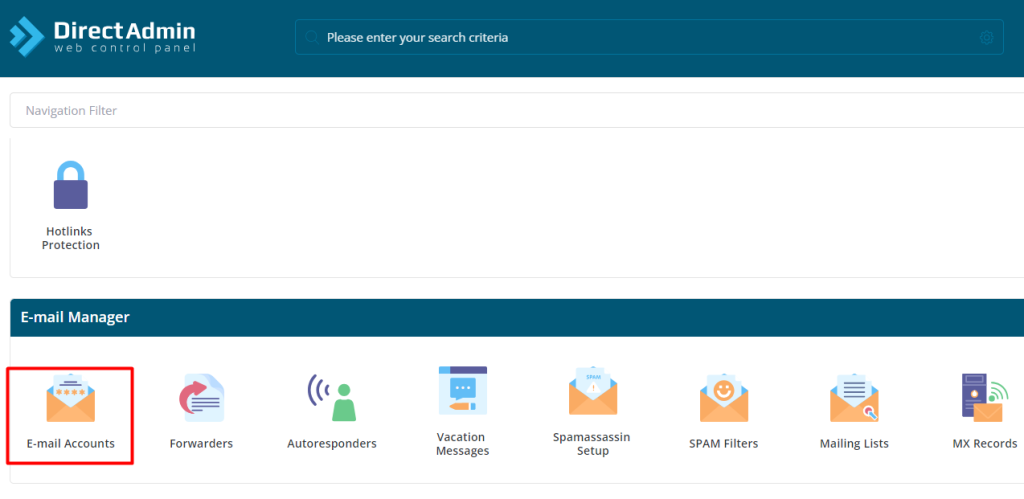
Task: Open the Autoresponders icon
Action: [331, 397]
